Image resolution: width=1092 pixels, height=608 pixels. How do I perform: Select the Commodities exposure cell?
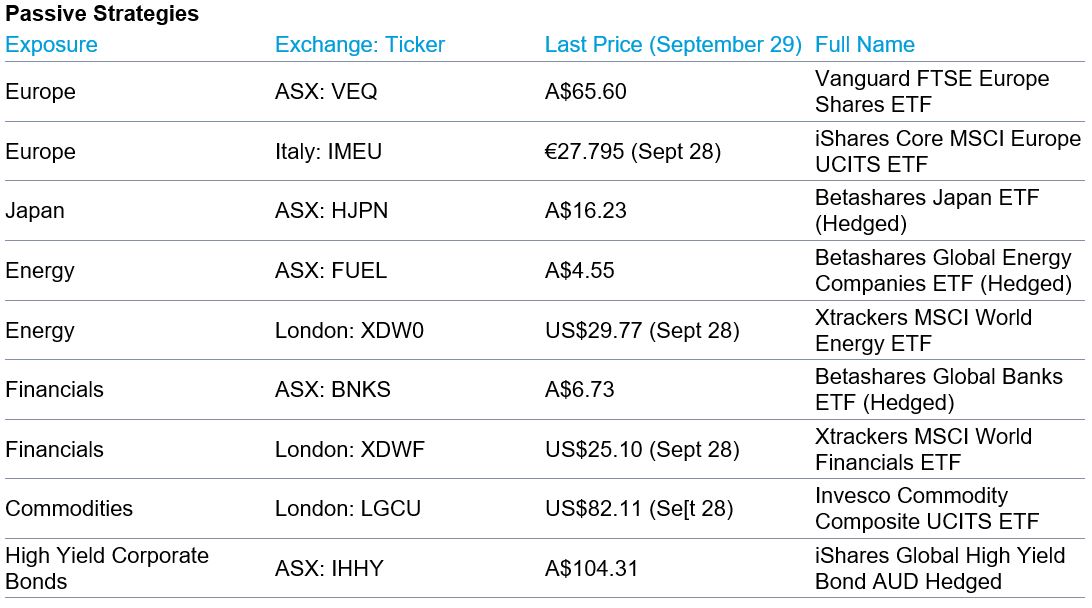click(x=69, y=509)
